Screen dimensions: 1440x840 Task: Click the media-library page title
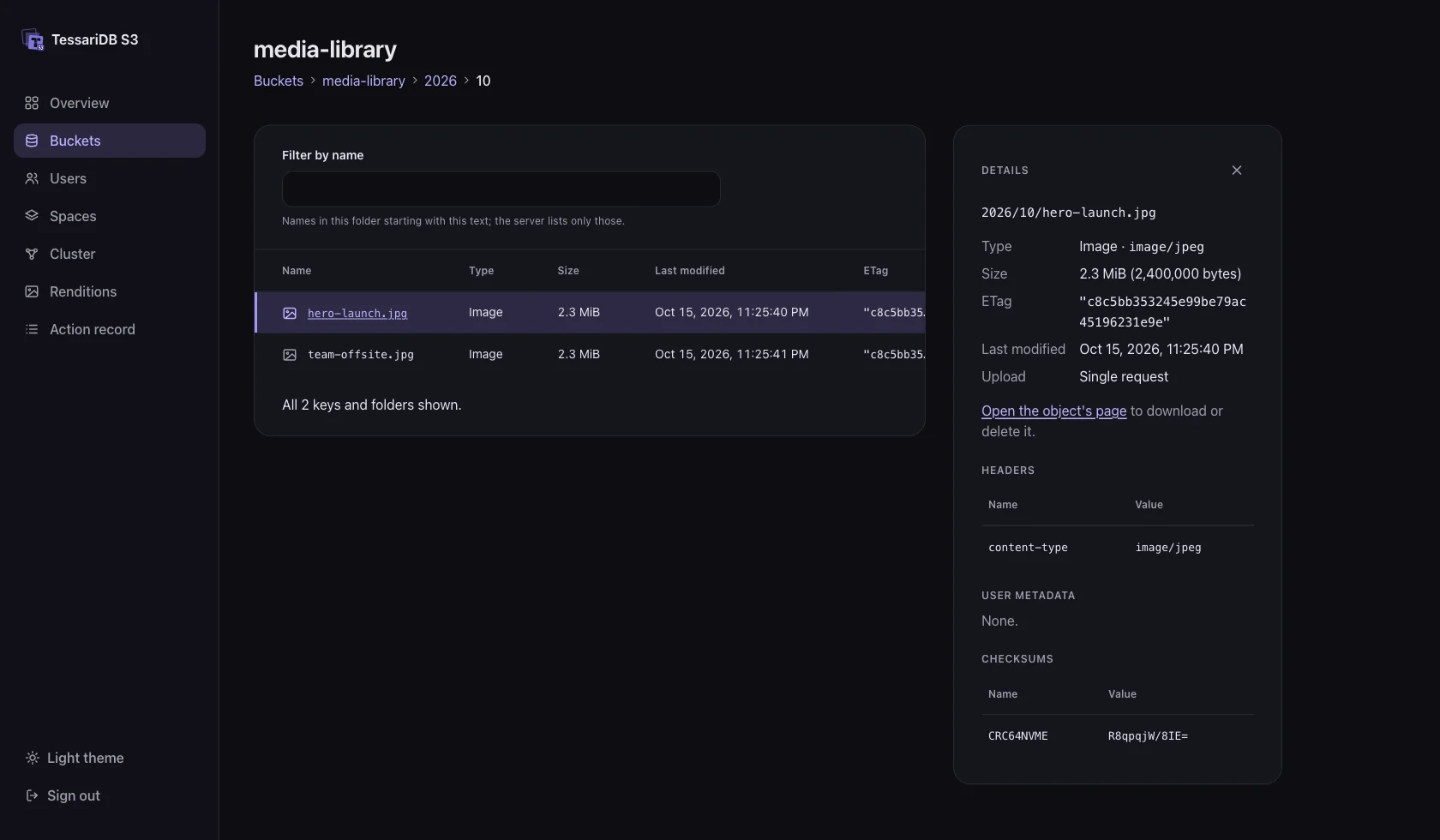click(325, 50)
